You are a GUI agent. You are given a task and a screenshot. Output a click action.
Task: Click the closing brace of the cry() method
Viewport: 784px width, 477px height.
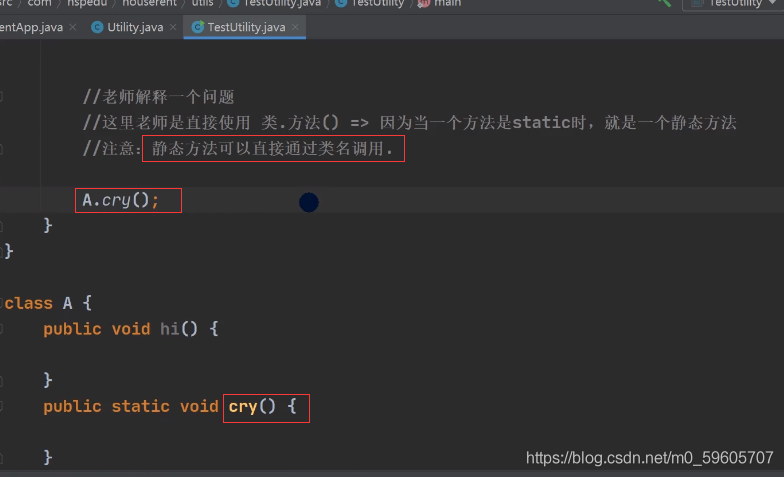48,458
